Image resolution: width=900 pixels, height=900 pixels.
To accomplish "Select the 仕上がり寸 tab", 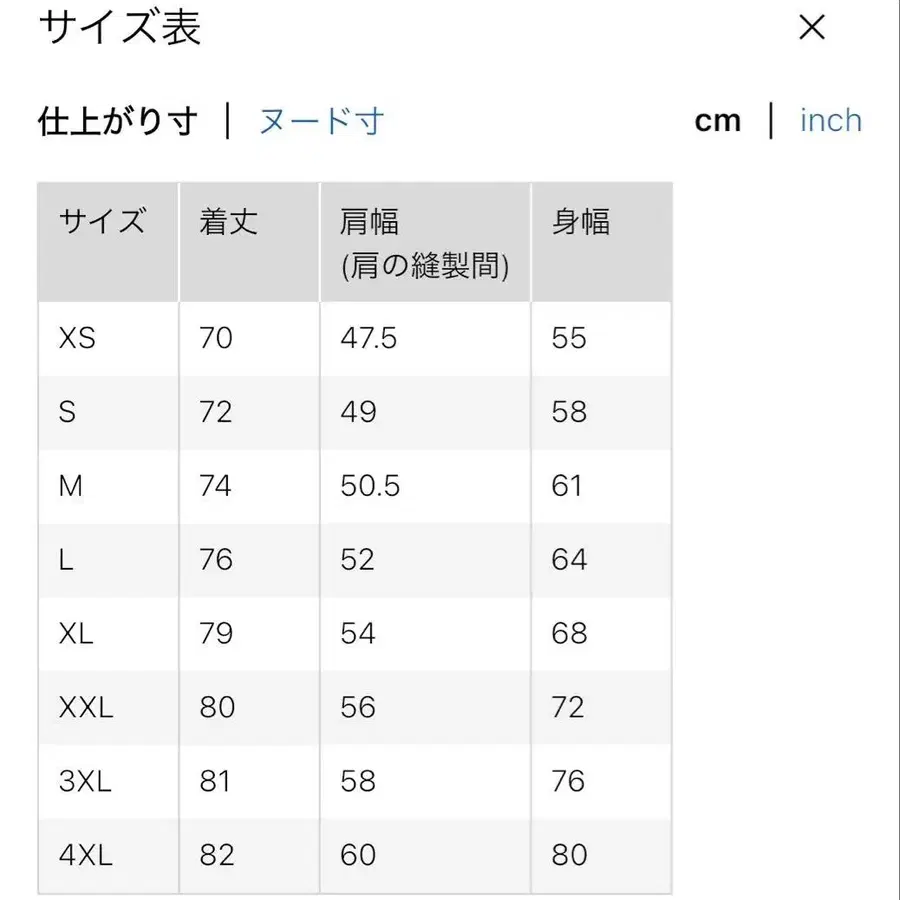I will pos(117,120).
